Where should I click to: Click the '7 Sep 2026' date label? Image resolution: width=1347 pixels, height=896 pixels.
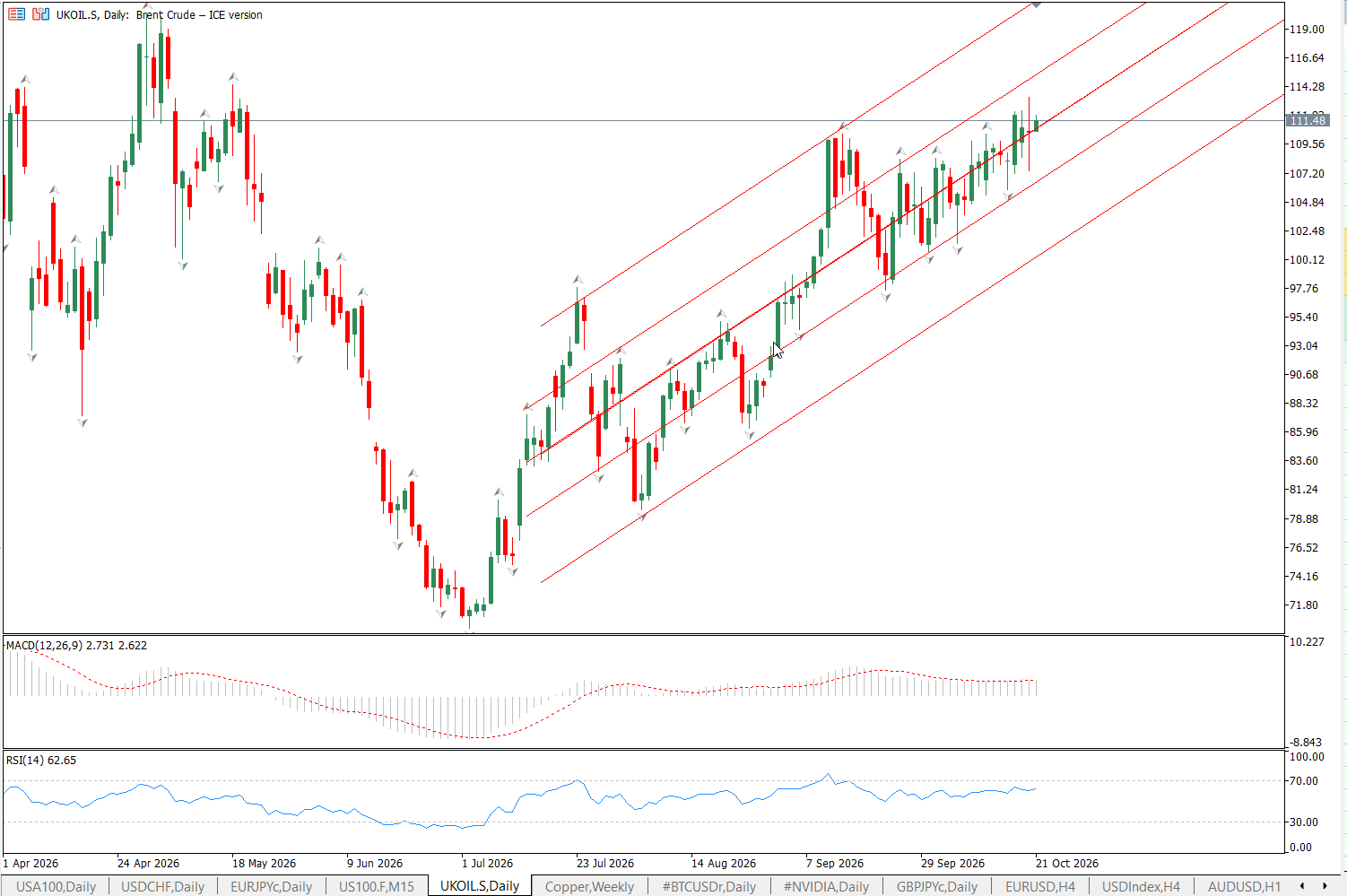pos(835,864)
